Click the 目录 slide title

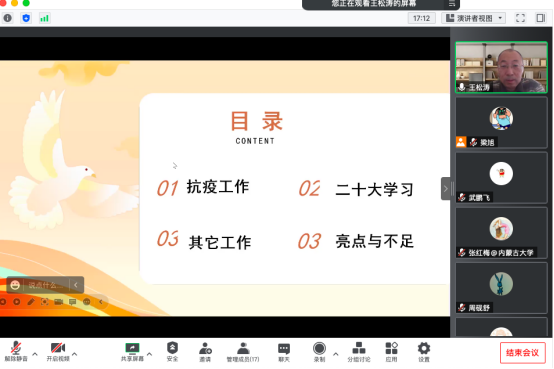256,121
